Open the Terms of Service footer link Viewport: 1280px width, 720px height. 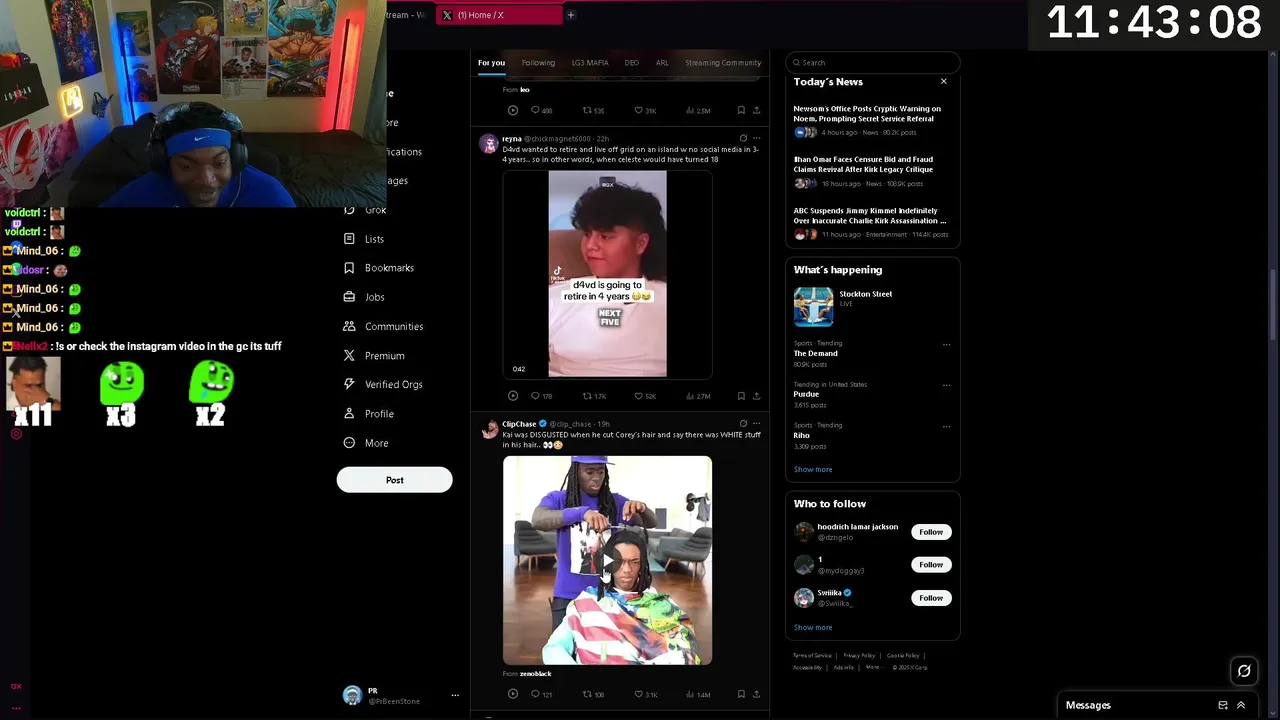click(812, 656)
